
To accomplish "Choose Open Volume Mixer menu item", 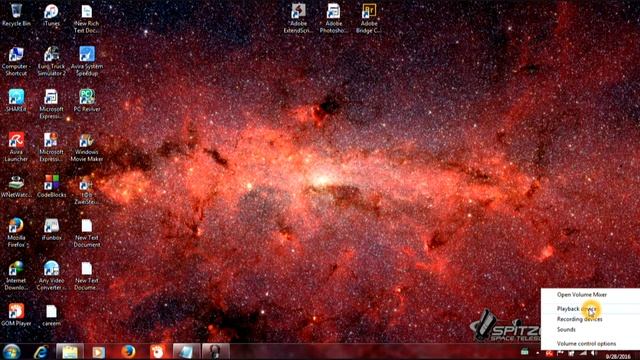I will pyautogui.click(x=582, y=295).
